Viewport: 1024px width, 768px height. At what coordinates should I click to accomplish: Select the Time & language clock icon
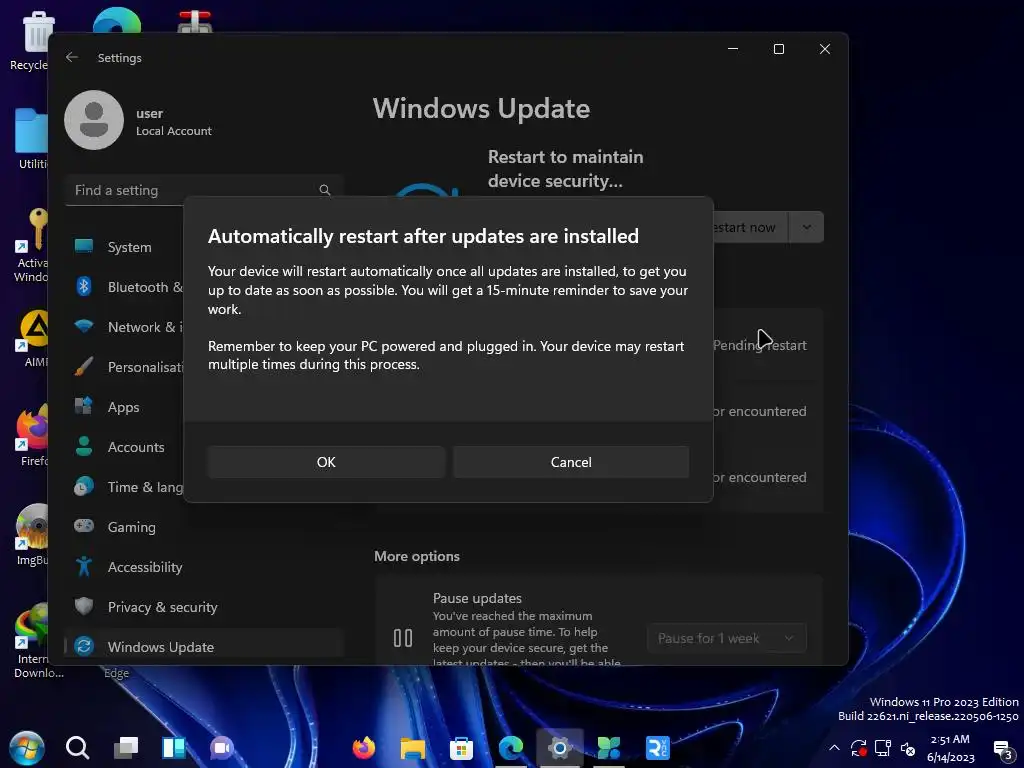(x=84, y=487)
